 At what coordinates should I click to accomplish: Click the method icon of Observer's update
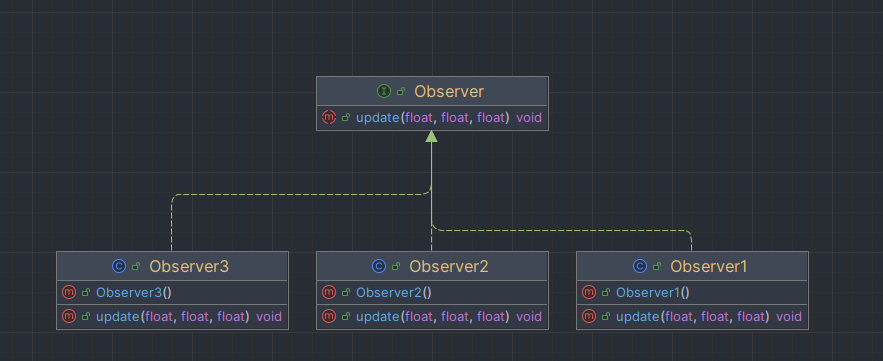[329, 118]
